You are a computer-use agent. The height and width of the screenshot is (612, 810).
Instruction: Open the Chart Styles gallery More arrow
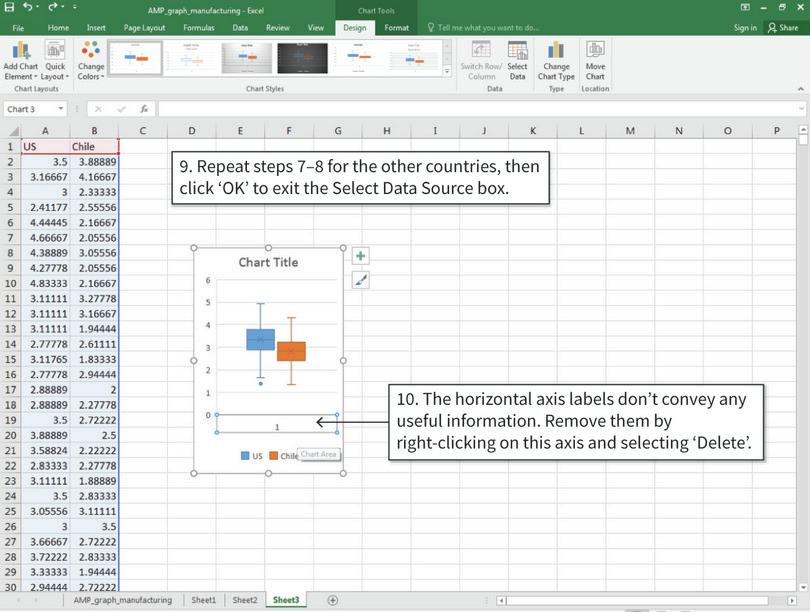click(x=447, y=70)
